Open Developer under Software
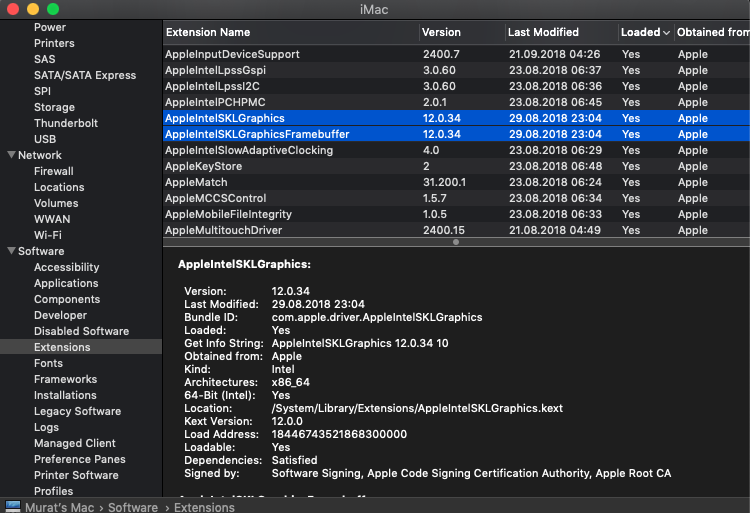750x513 pixels. 60,316
